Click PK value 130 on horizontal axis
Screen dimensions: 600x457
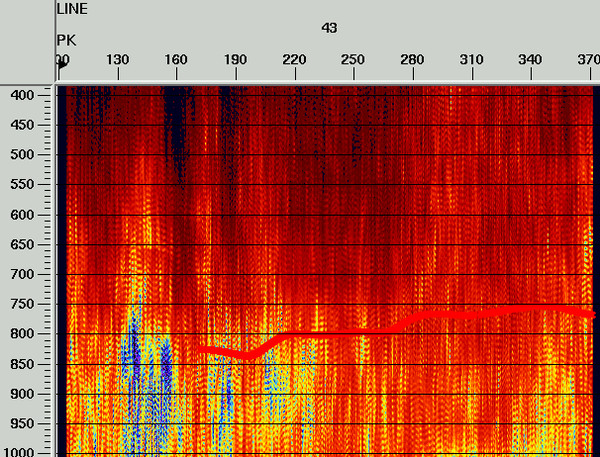tap(117, 59)
